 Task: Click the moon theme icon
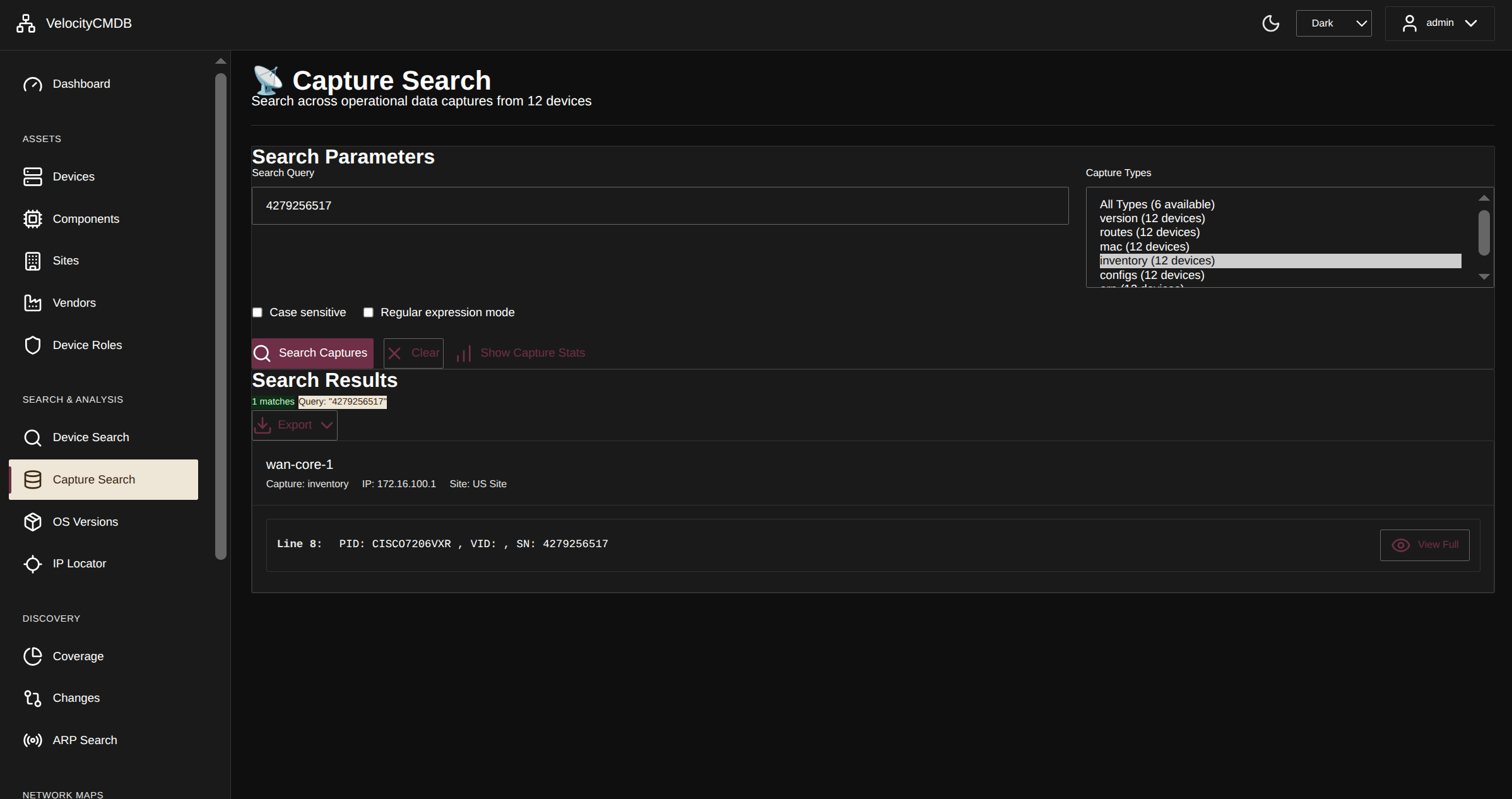click(x=1270, y=23)
